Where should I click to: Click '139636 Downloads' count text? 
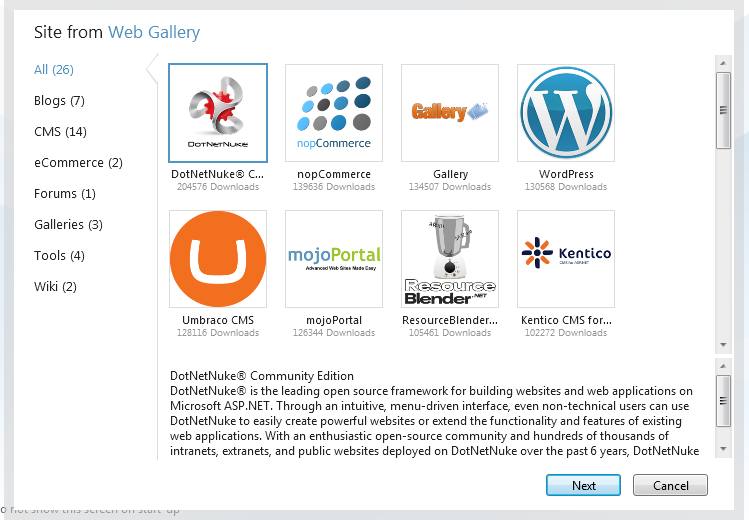[334, 187]
